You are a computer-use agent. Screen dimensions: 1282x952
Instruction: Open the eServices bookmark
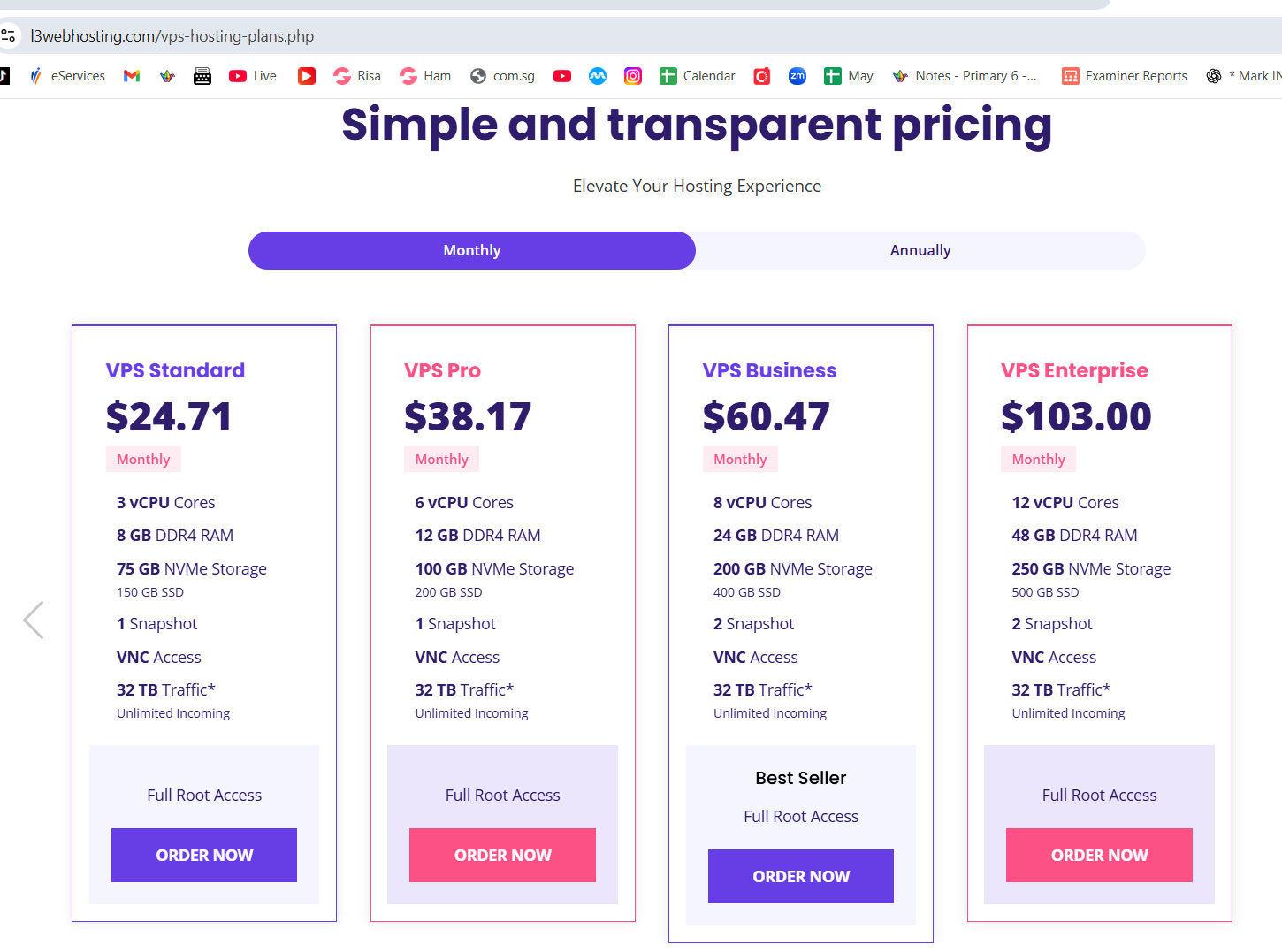click(68, 76)
